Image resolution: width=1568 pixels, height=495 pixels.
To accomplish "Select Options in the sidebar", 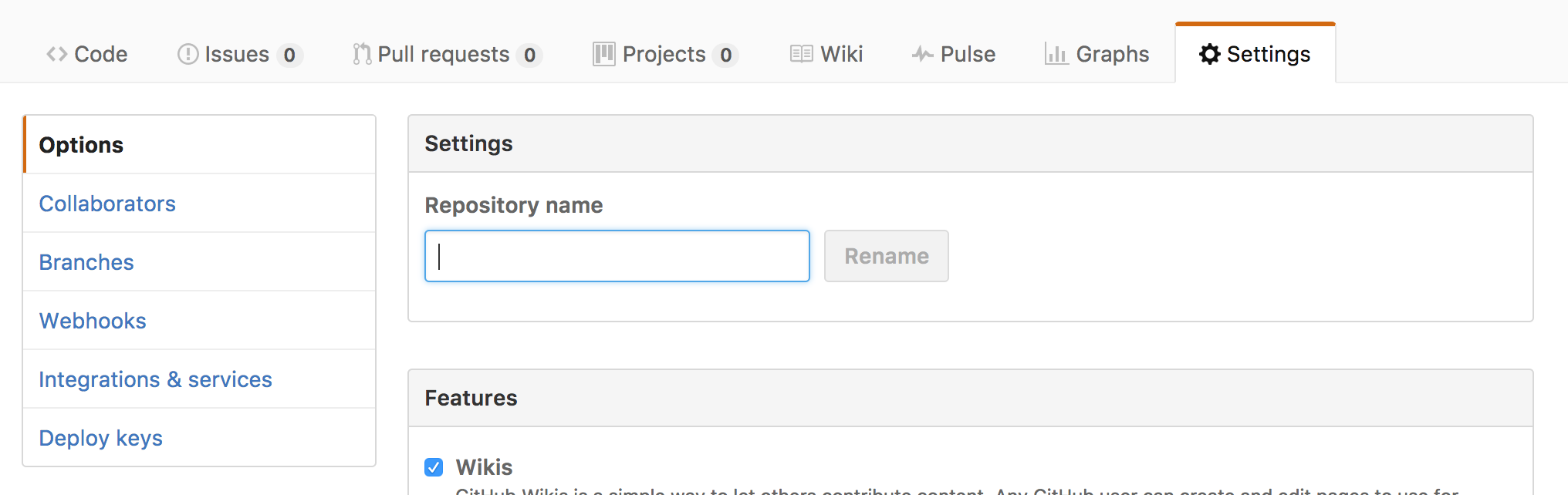I will click(x=199, y=145).
